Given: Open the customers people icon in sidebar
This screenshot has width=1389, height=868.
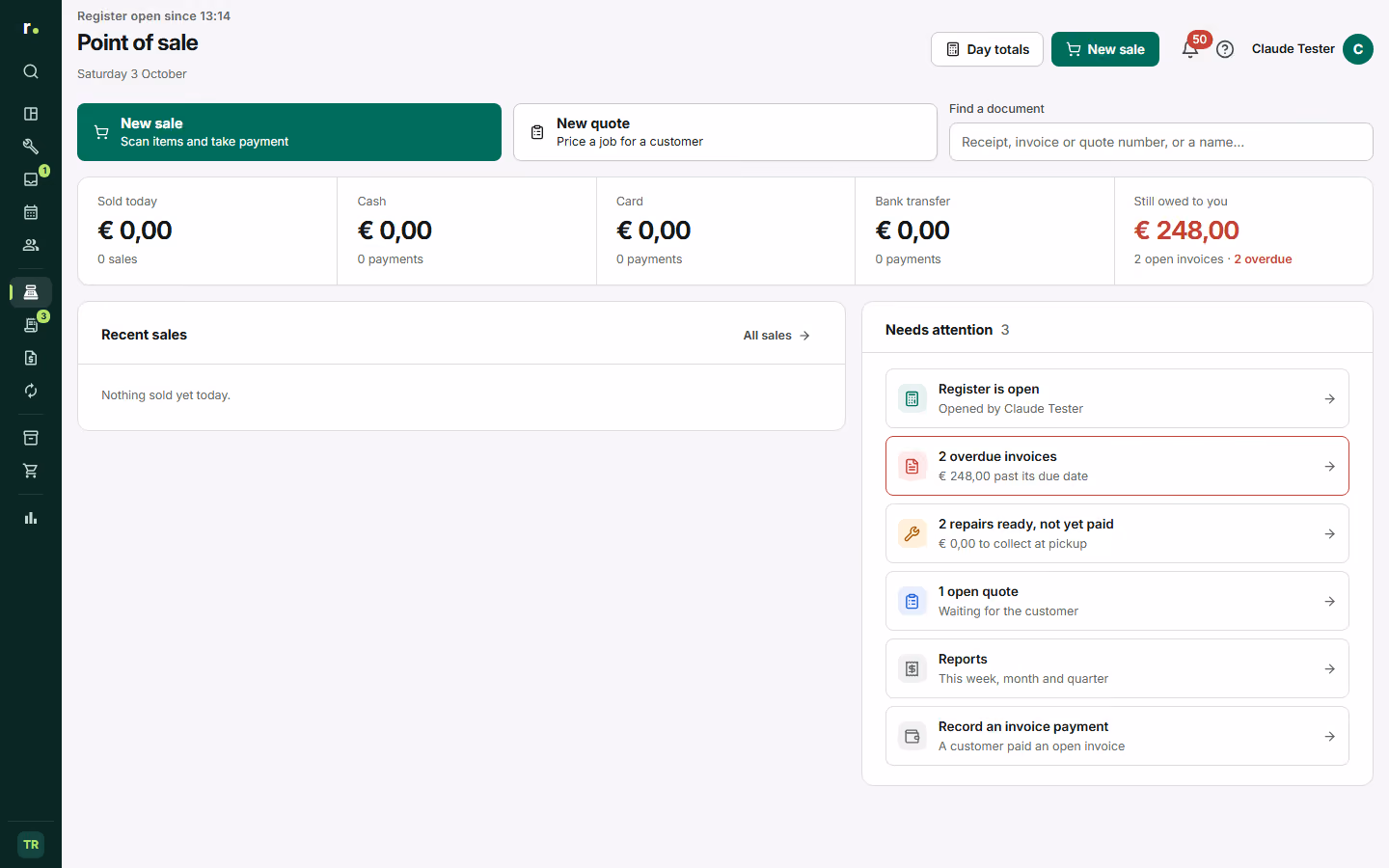Looking at the screenshot, I should point(31,245).
